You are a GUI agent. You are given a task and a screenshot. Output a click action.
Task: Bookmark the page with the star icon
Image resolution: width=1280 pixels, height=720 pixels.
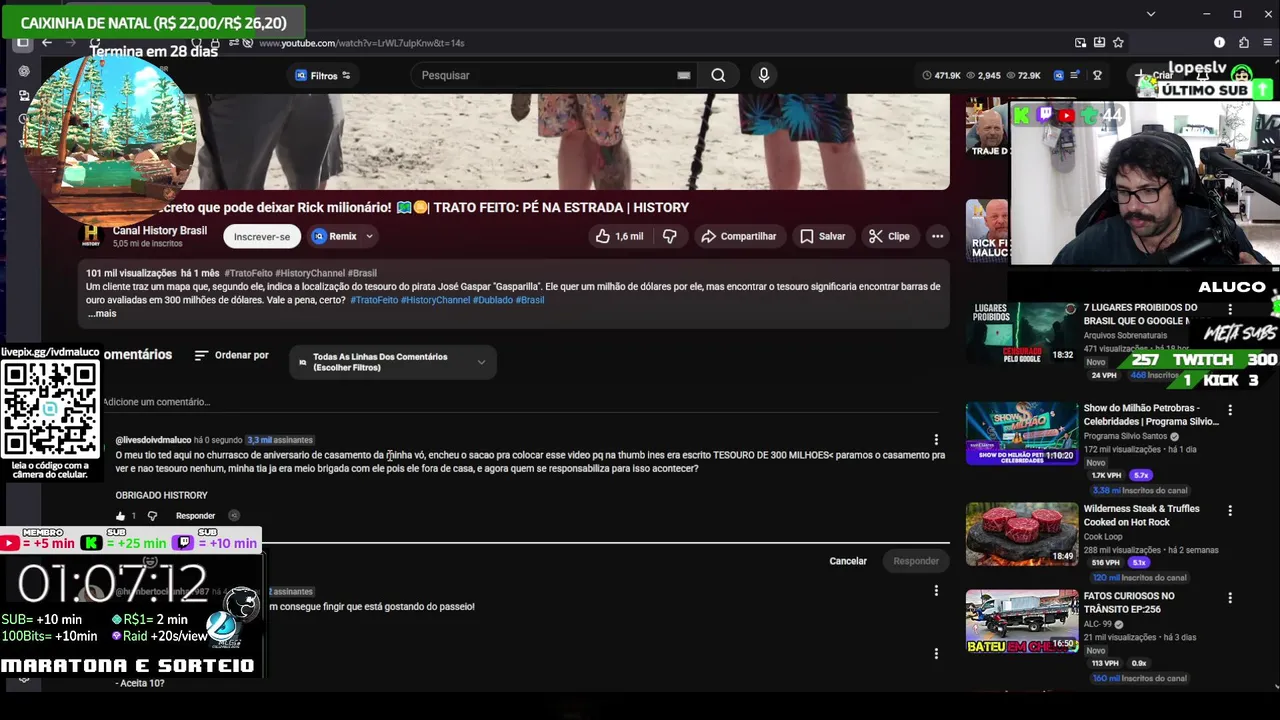point(1118,42)
